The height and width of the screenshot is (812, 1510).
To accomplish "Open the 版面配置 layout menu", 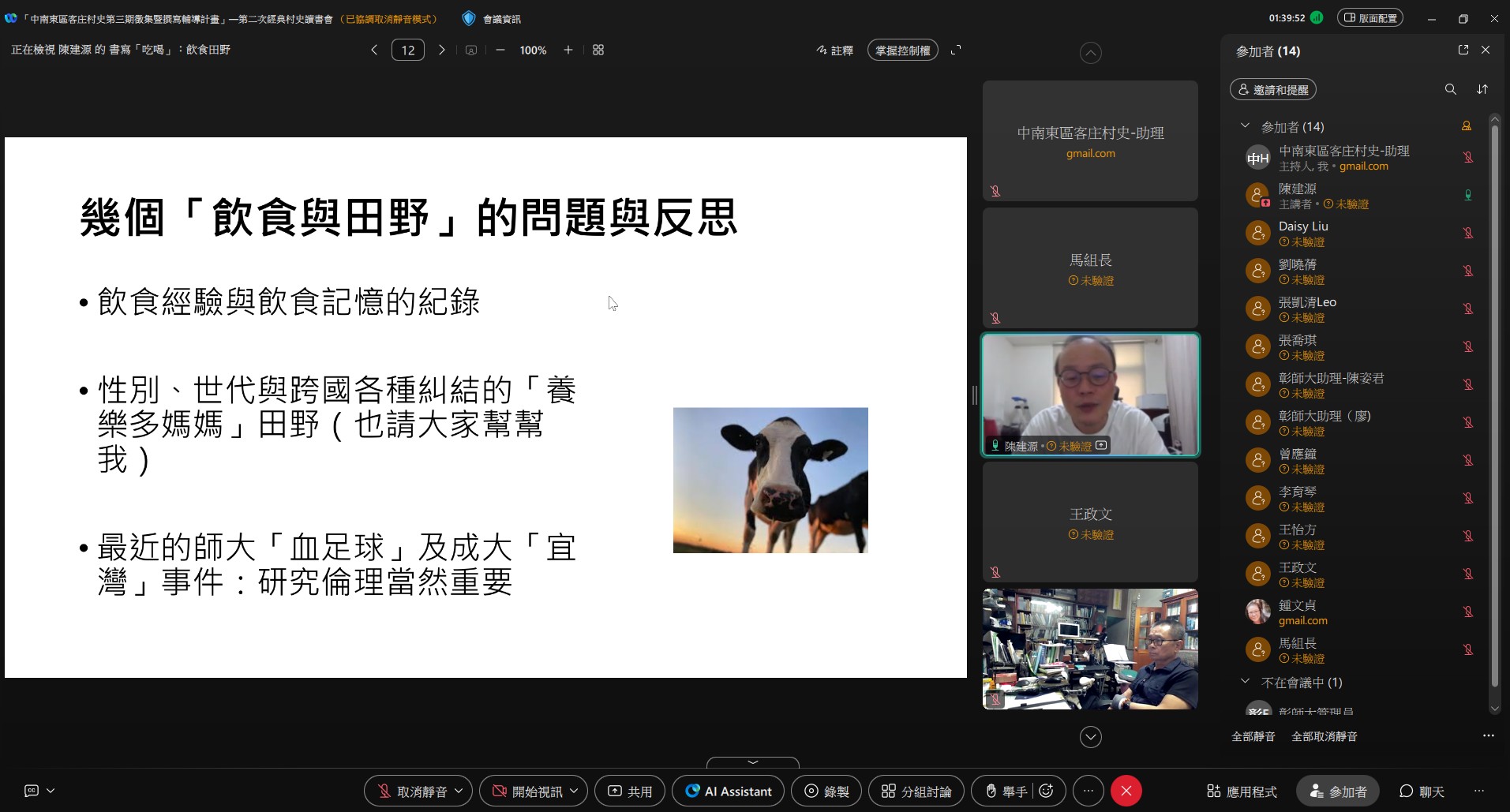I will pos(1371,17).
